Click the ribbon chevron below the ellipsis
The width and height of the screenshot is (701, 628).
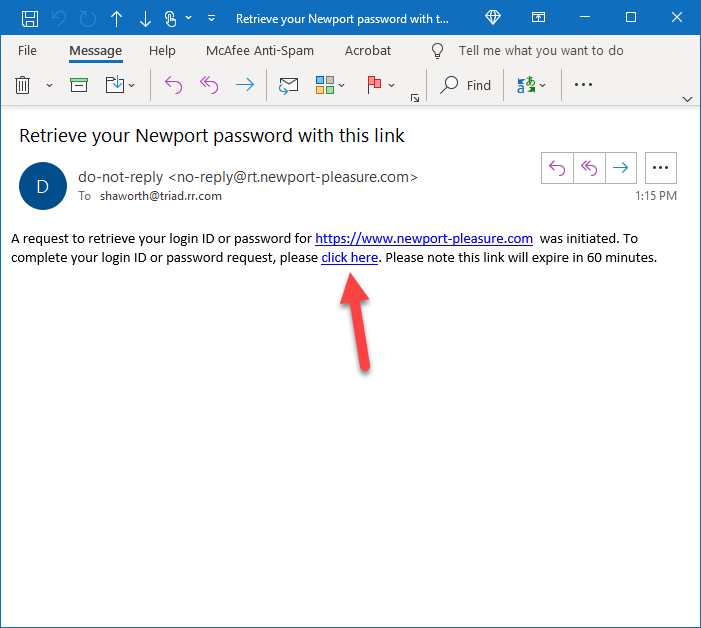click(688, 99)
